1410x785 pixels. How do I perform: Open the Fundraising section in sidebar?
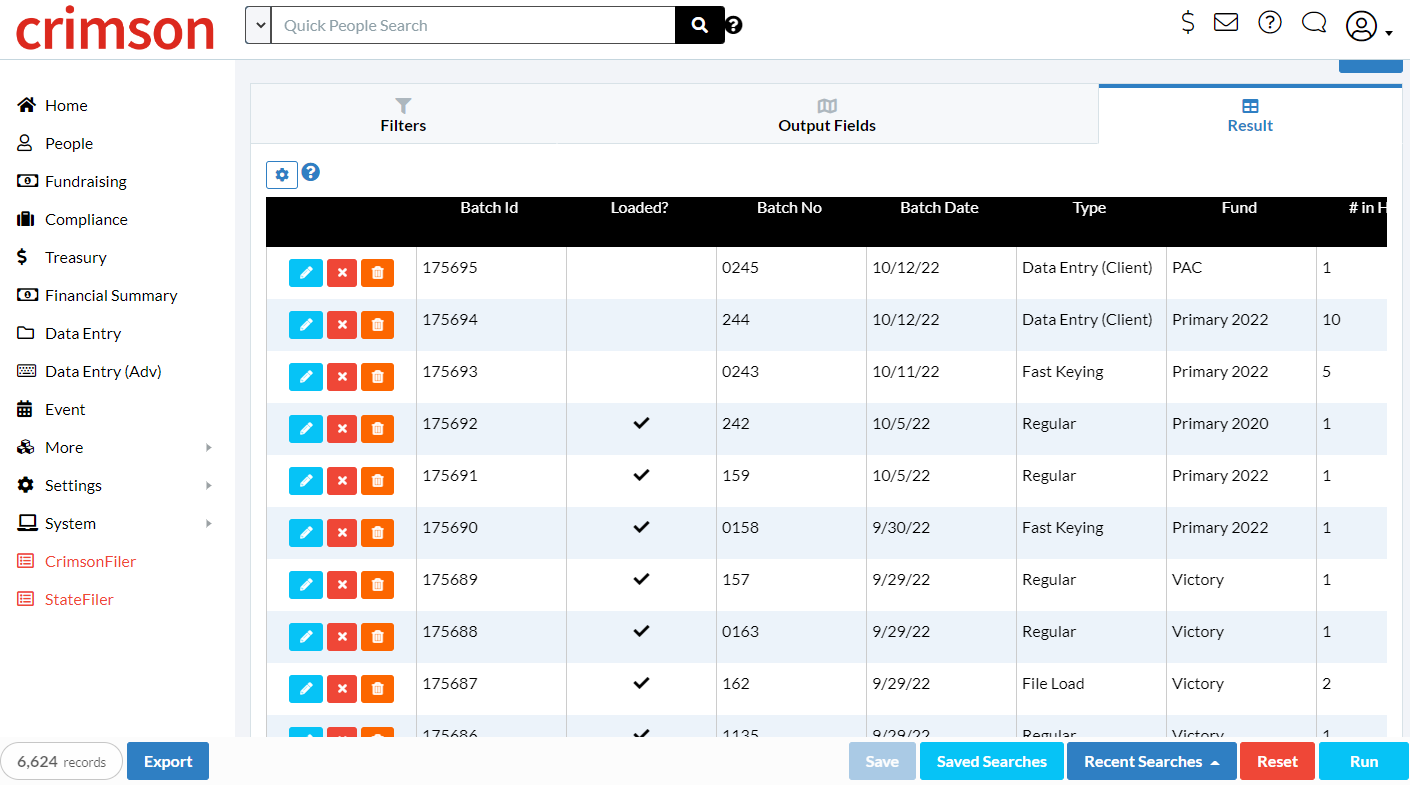[x=85, y=181]
